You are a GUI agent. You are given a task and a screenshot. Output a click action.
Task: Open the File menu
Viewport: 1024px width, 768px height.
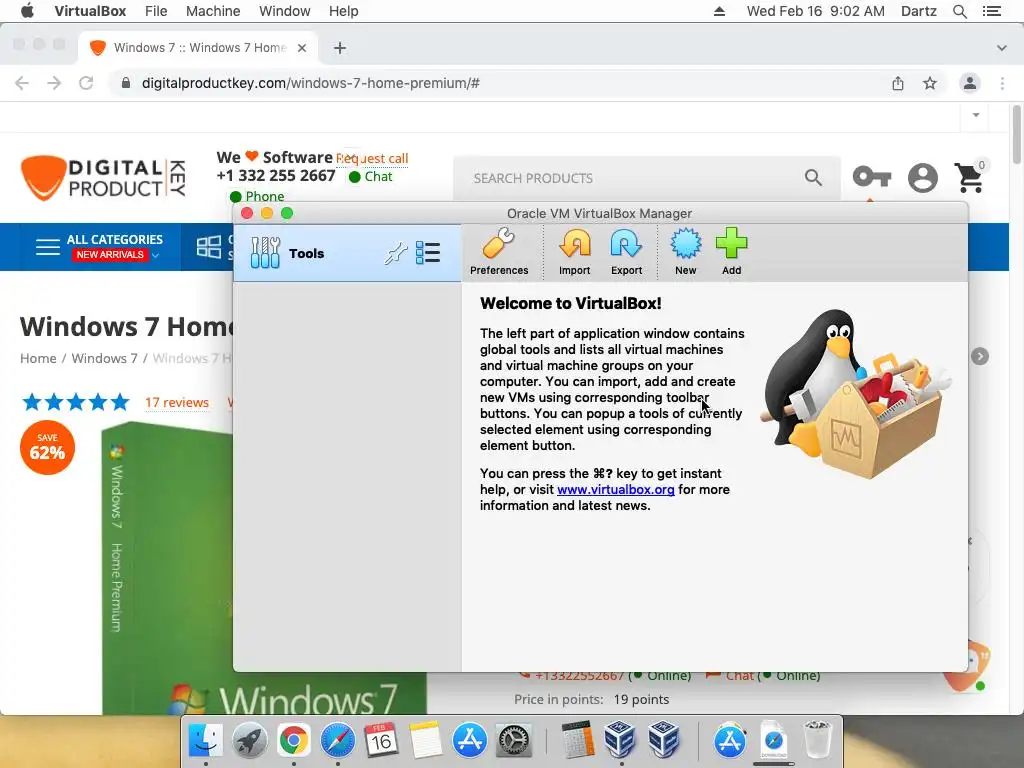156,11
